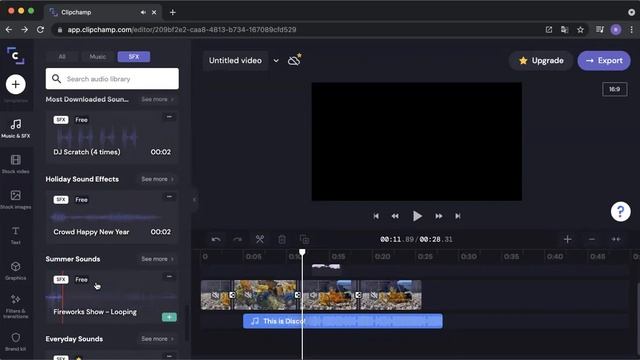Open the browser profile avatar
The width and height of the screenshot is (640, 360).
click(616, 29)
